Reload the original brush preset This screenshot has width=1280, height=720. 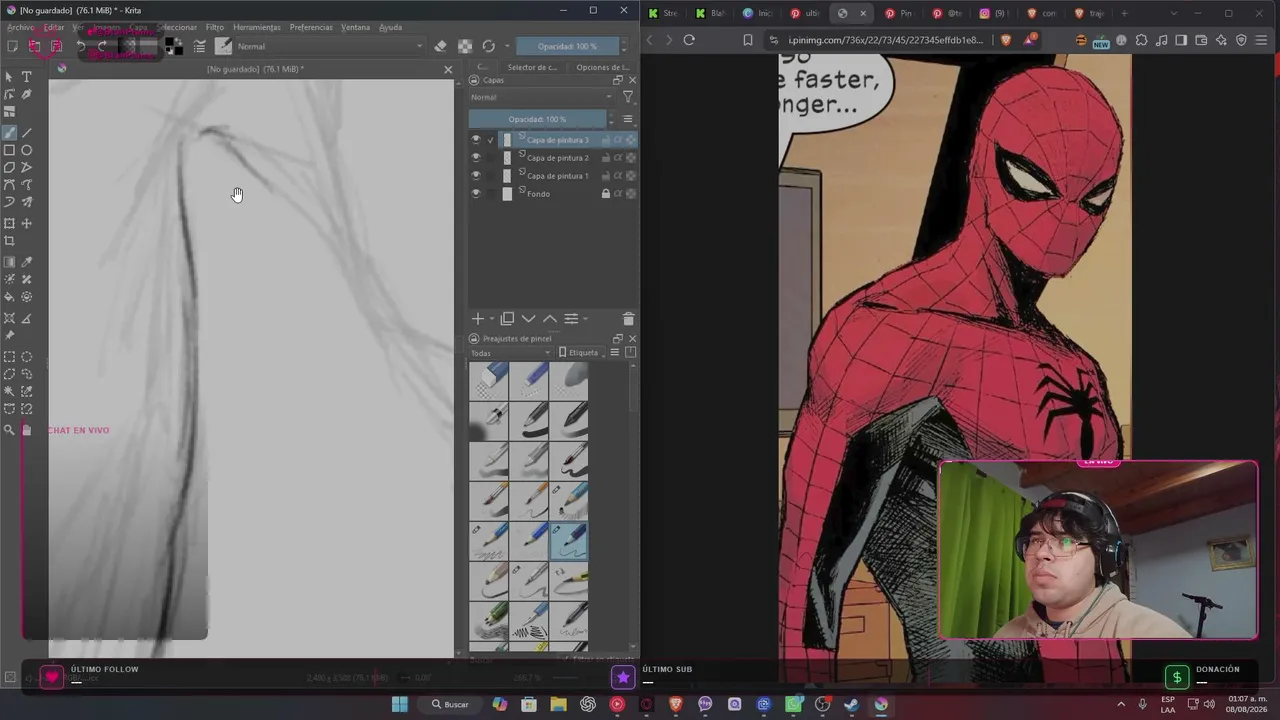point(489,46)
